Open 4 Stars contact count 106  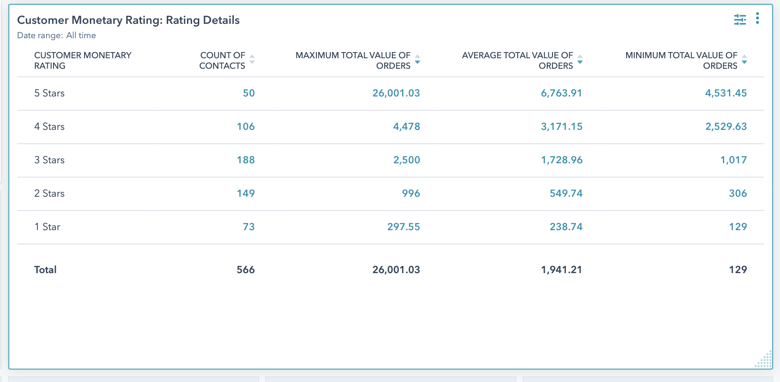(x=246, y=126)
